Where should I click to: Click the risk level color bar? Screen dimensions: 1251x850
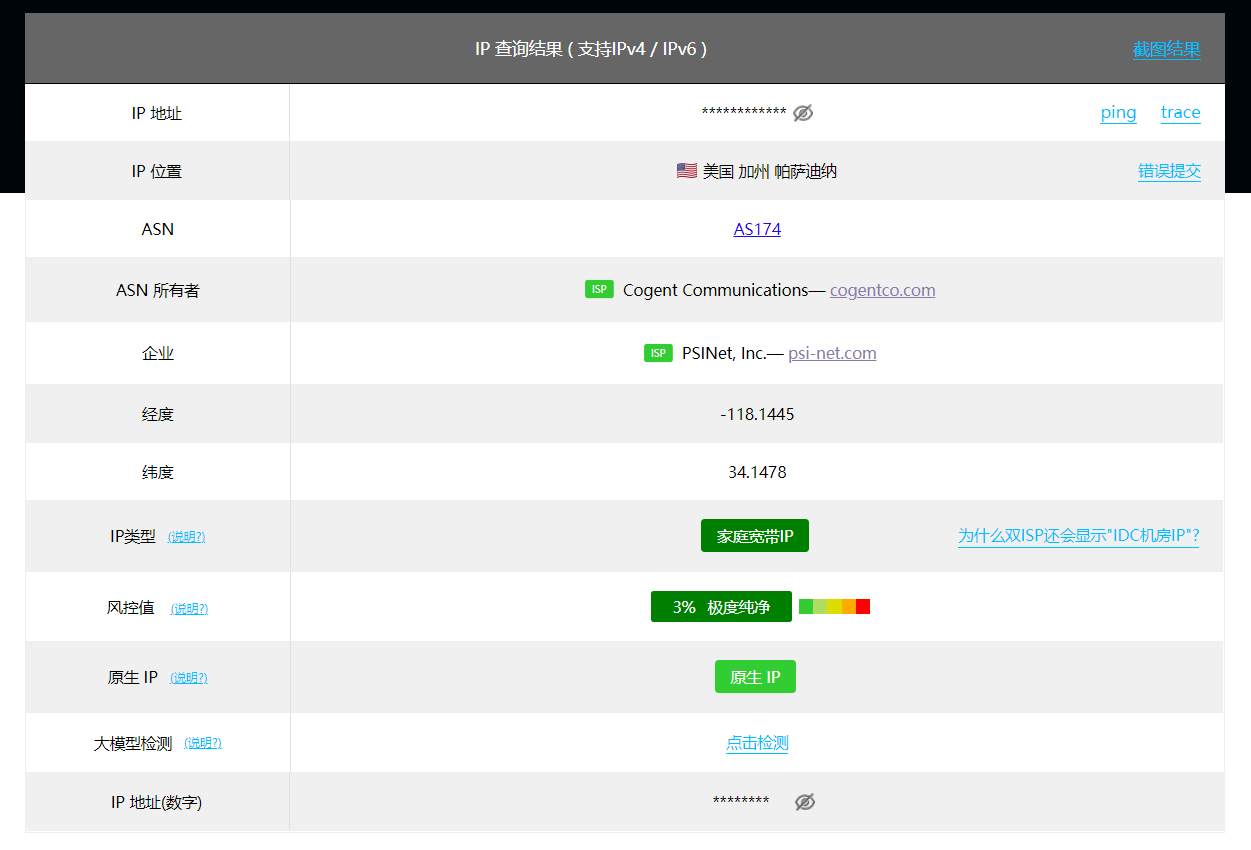pos(834,606)
